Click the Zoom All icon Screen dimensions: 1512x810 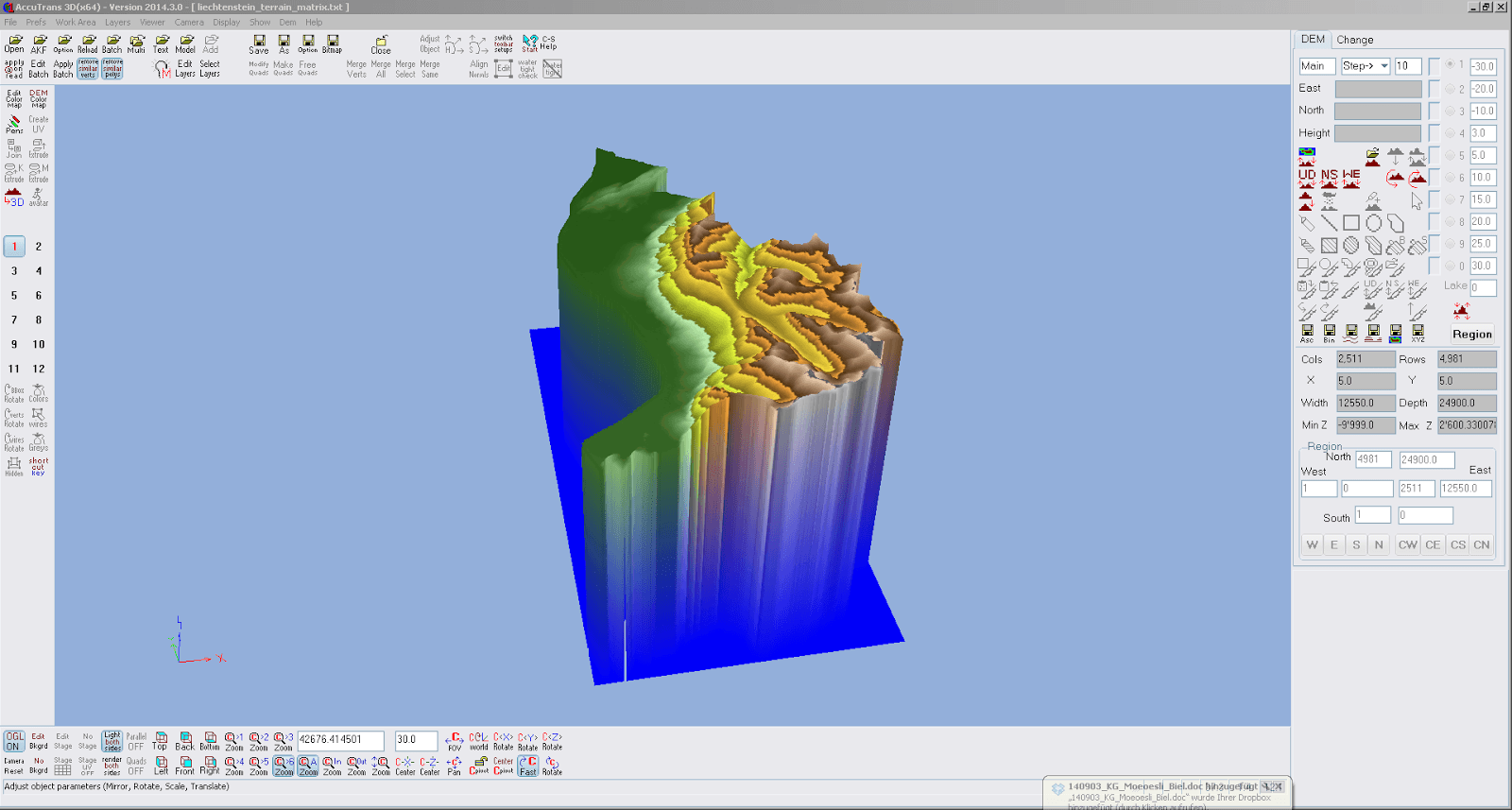pyautogui.click(x=308, y=765)
